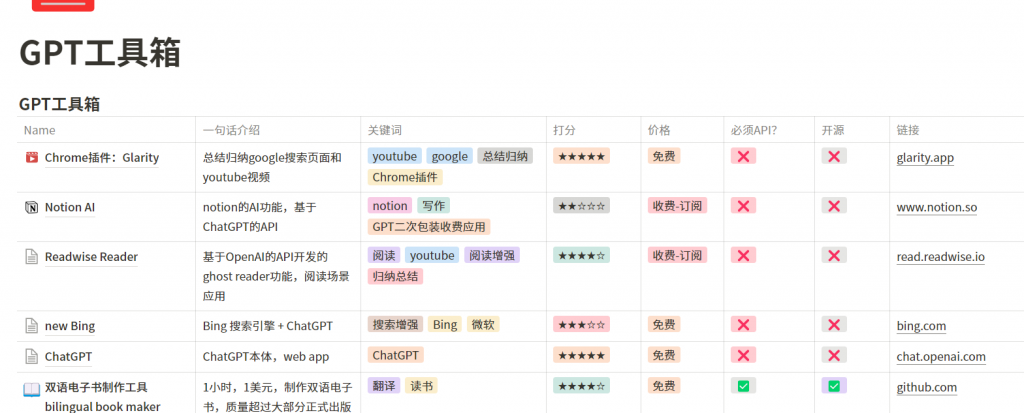Select Glarity's five-star rating tag
The height and width of the screenshot is (413, 1024).
581,156
